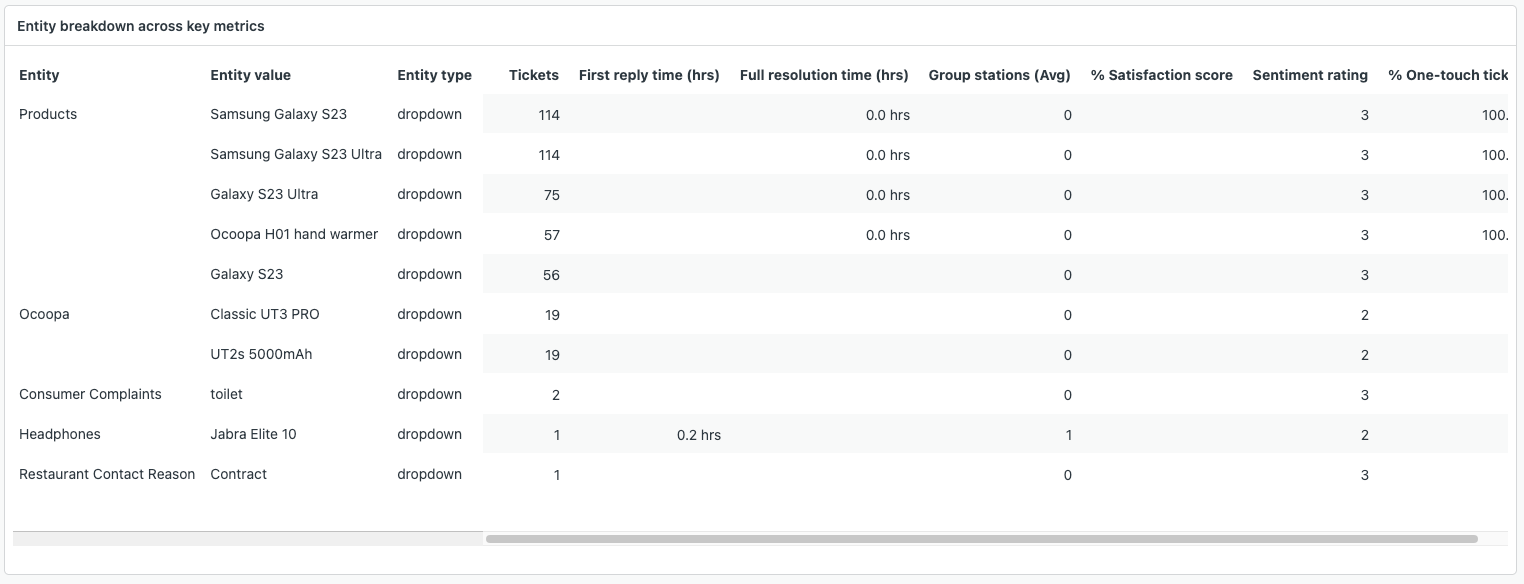Click the group stations value 0 for the toilet row
1524x584 pixels.
coord(1068,395)
